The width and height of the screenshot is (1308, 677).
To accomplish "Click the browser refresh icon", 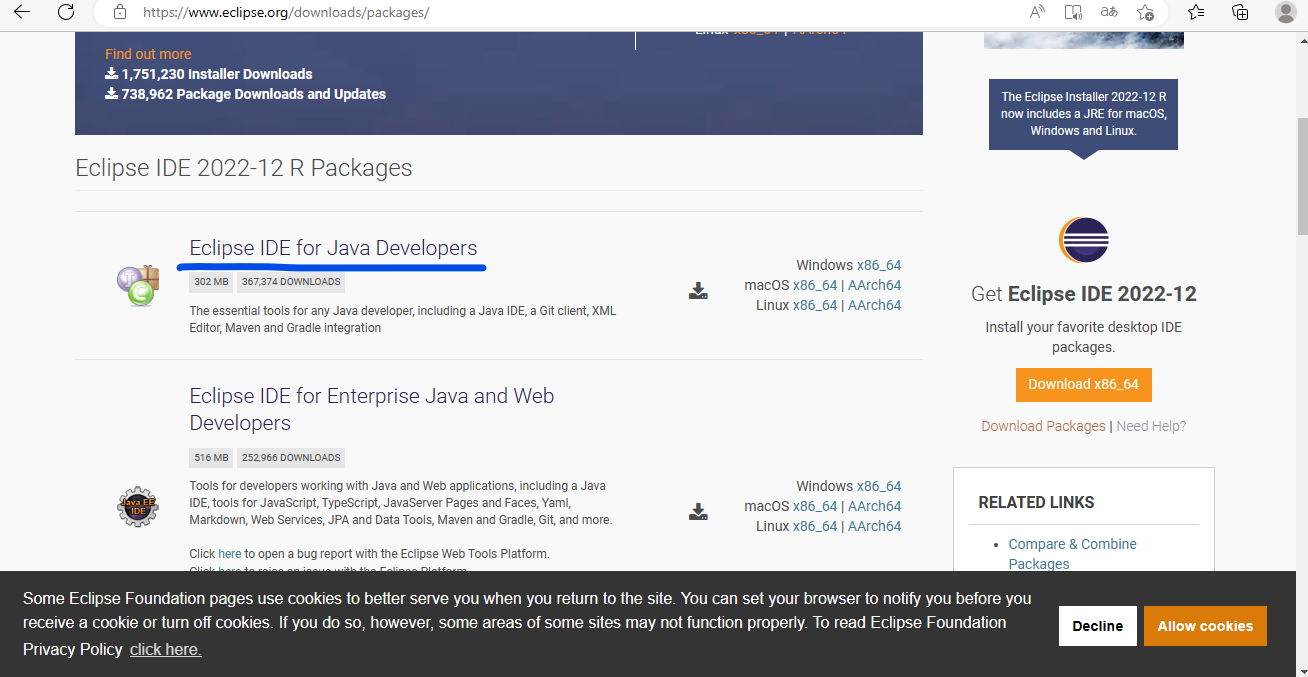I will 66,12.
